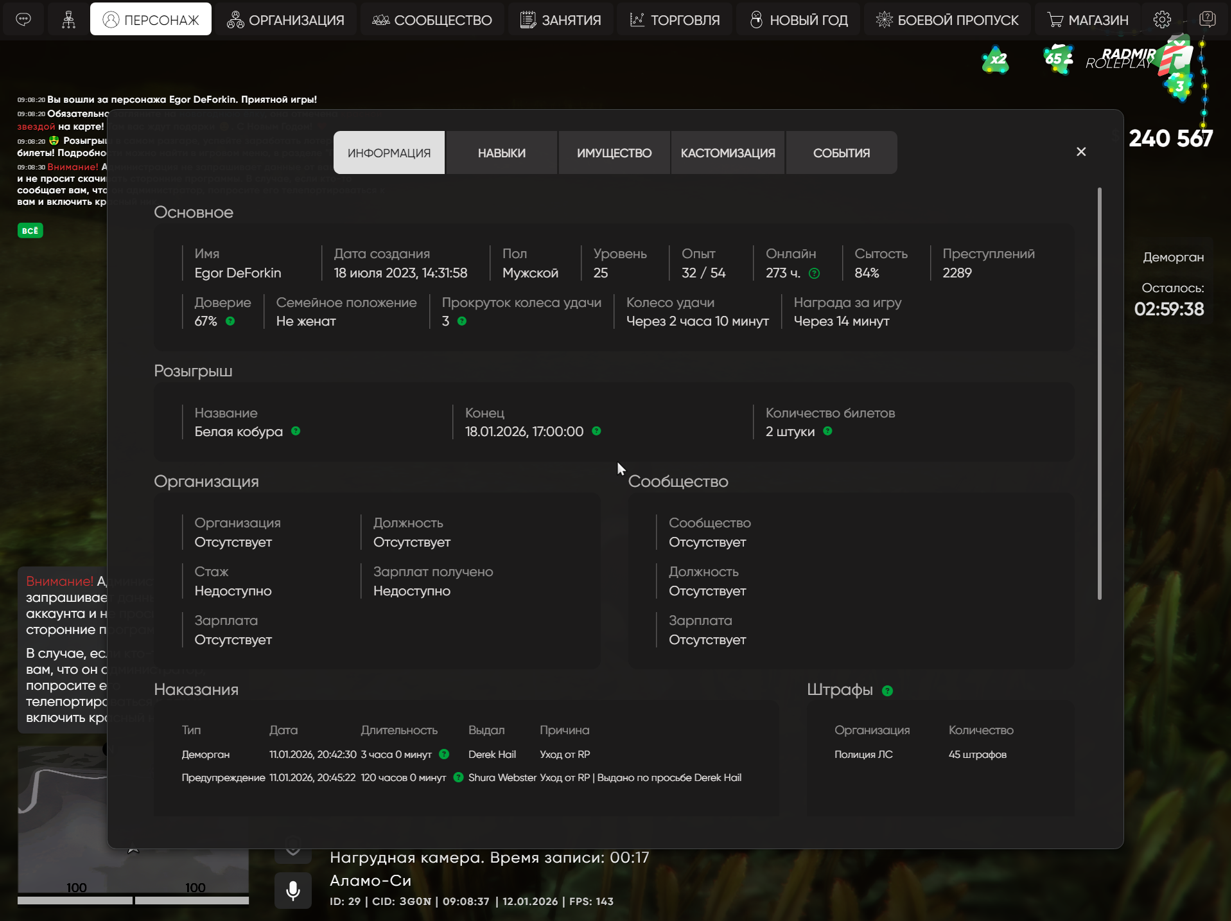Image resolution: width=1231 pixels, height=921 pixels.
Task: Open the НОВЫЙ ГОД menu tab
Action: pyautogui.click(x=798, y=19)
